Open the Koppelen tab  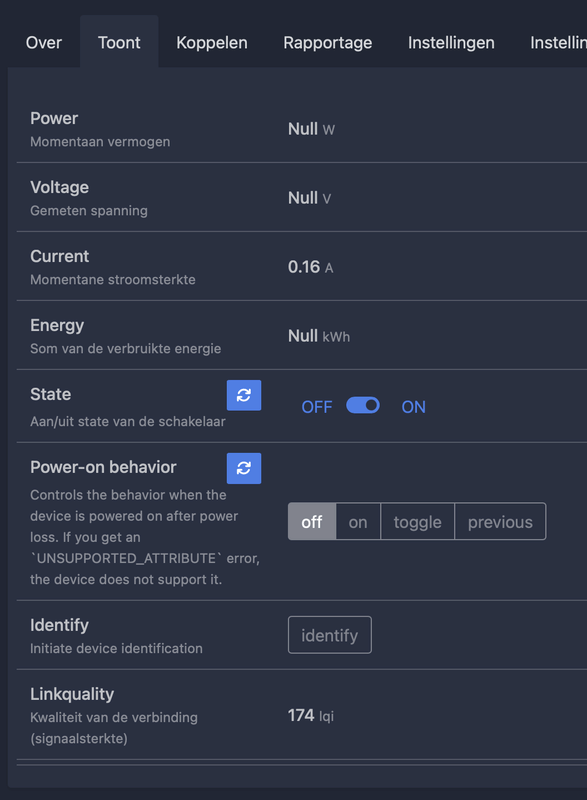pos(212,42)
